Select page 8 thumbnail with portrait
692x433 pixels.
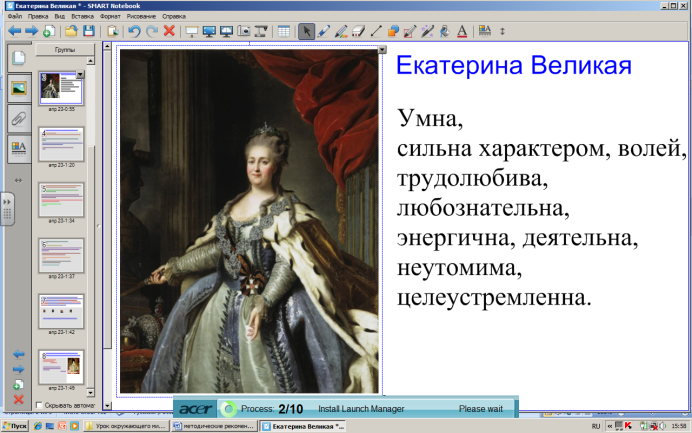(61, 367)
